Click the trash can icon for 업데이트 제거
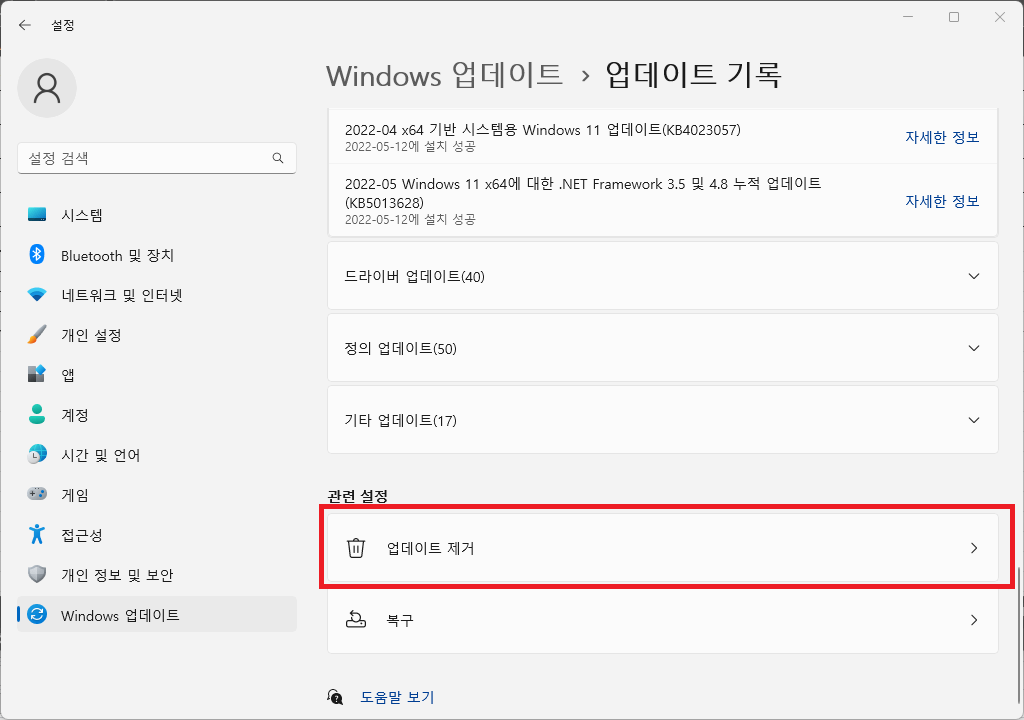 coord(356,548)
